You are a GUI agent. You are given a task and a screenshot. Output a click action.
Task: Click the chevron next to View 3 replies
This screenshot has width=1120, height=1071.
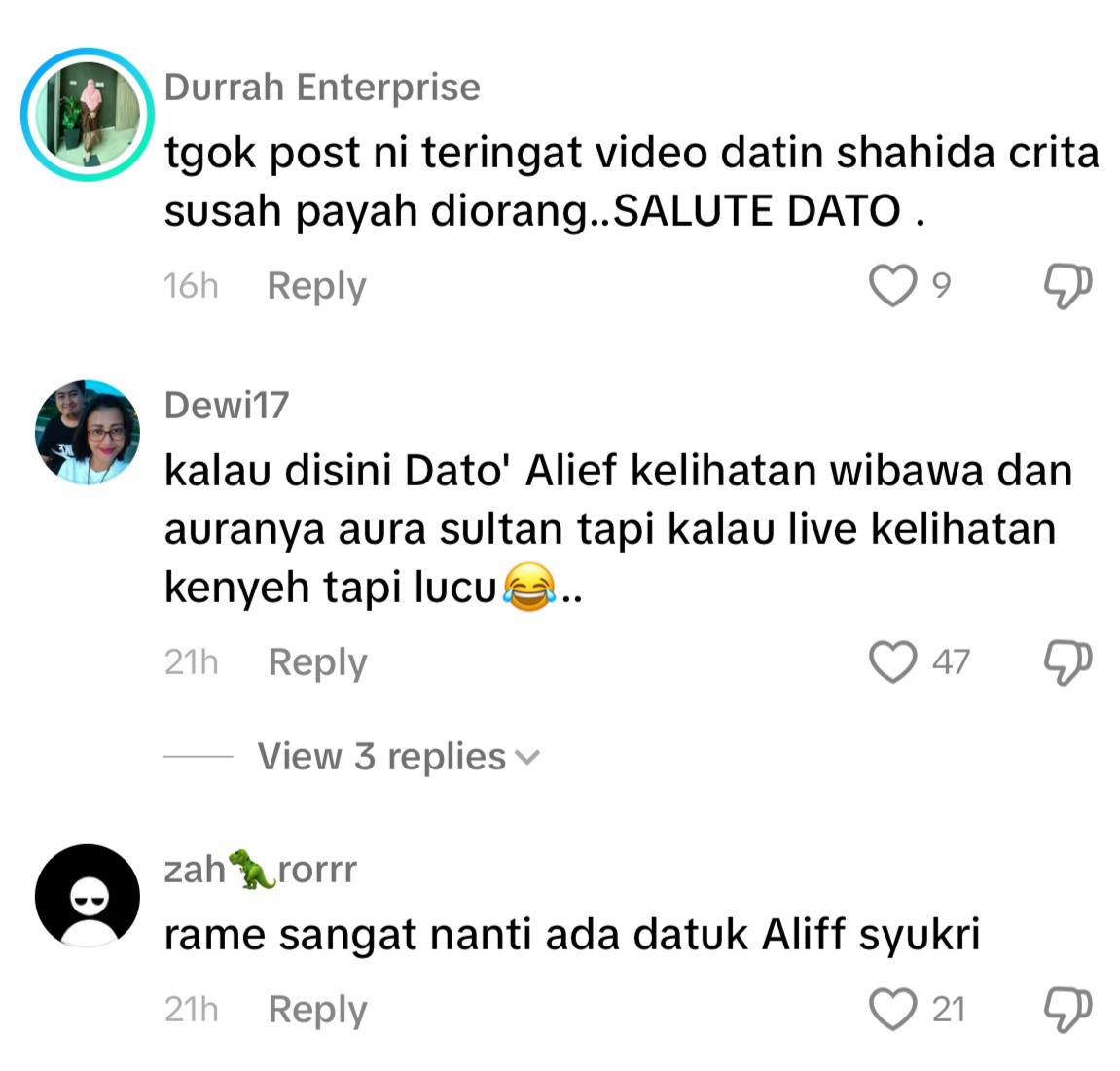527,758
